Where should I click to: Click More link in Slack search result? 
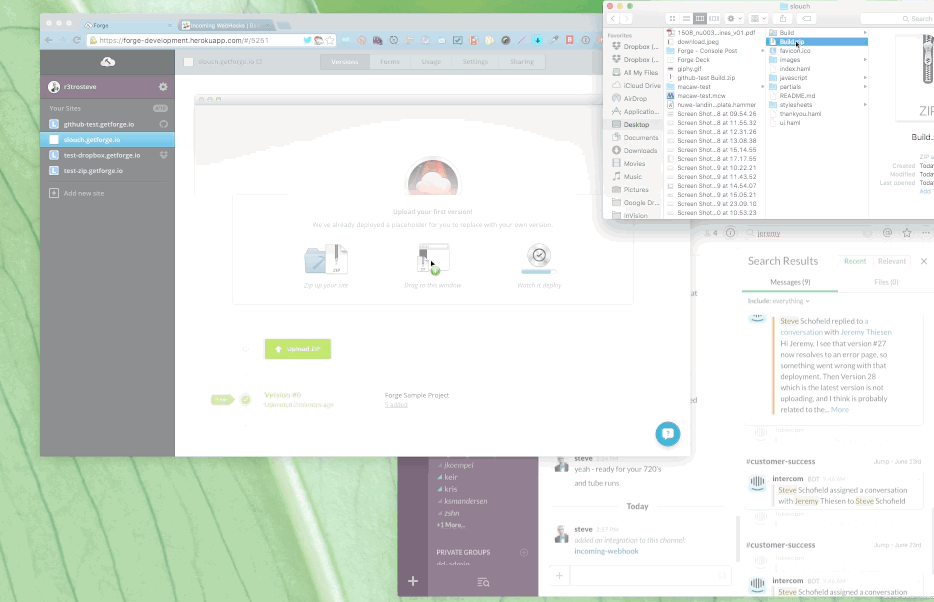click(839, 410)
